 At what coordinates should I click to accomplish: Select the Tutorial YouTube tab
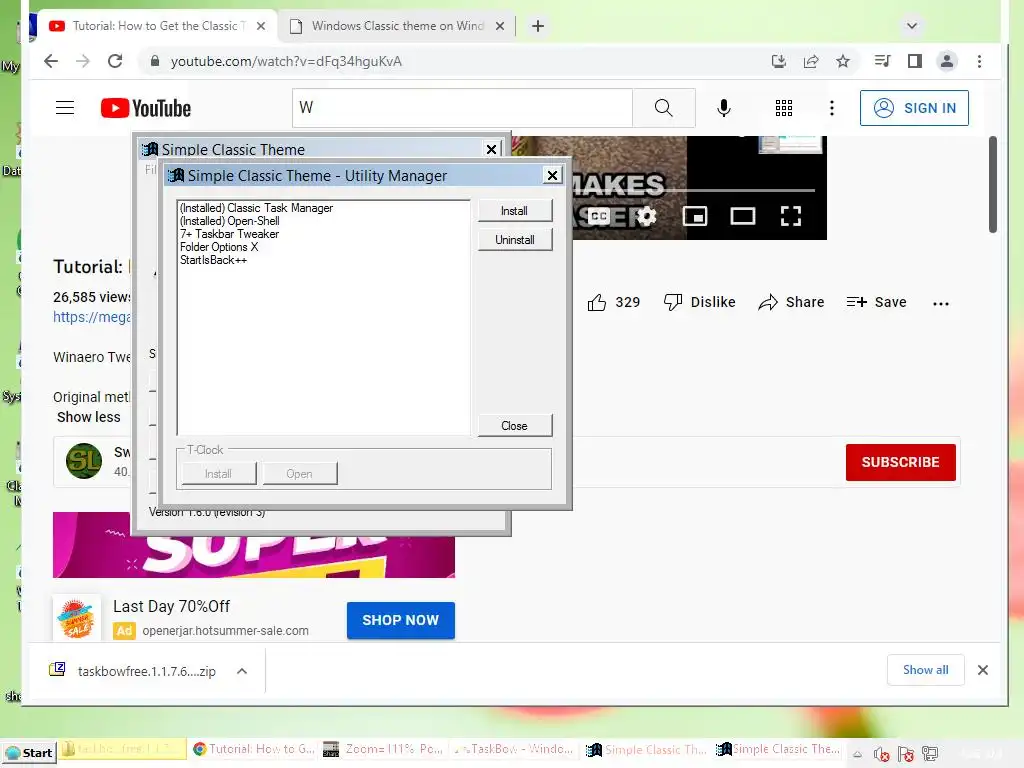[x=155, y=26]
